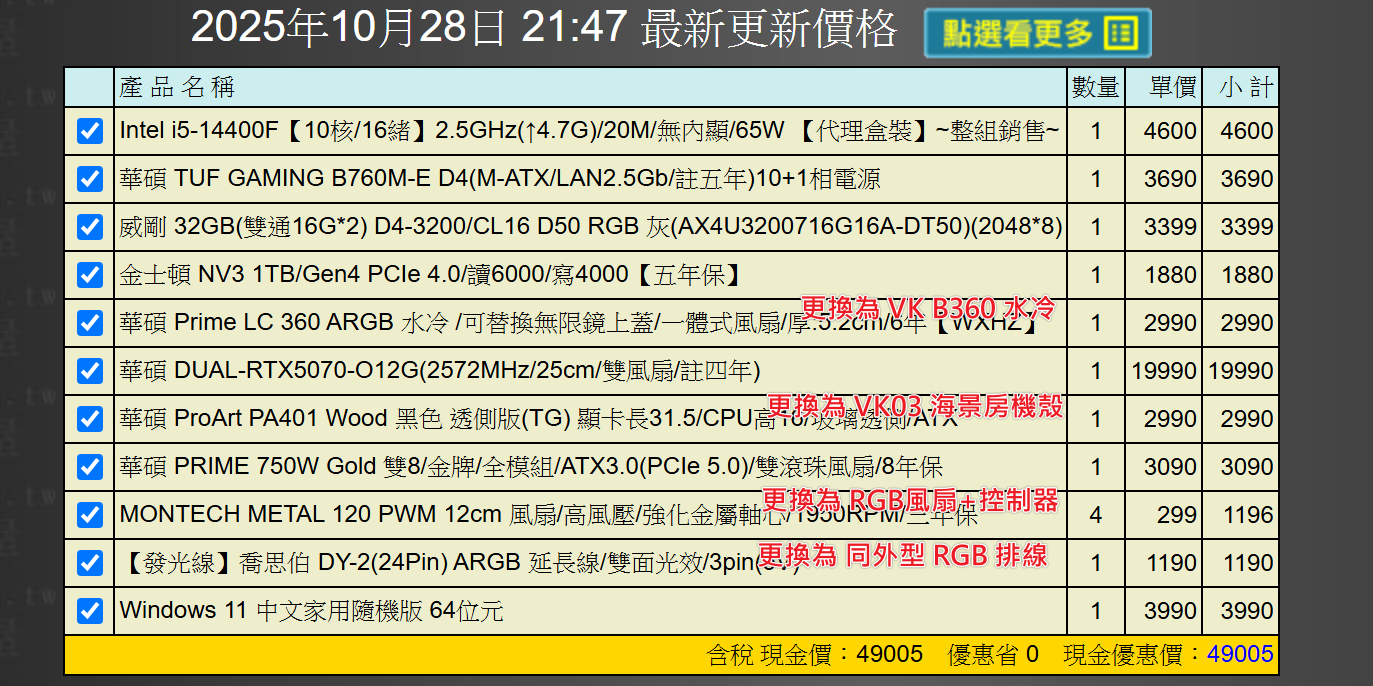This screenshot has height=686, width=1373.
Task: Click the 優惠省 0 discount text
Action: pos(993,655)
